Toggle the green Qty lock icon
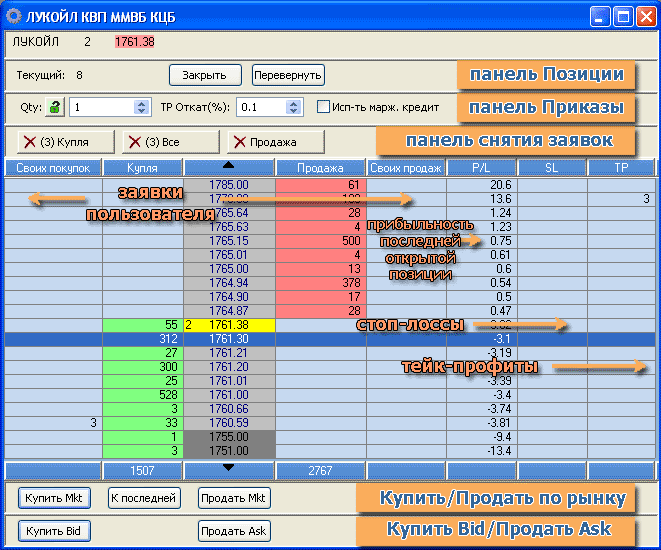Image resolution: width=661 pixels, height=550 pixels. click(55, 107)
